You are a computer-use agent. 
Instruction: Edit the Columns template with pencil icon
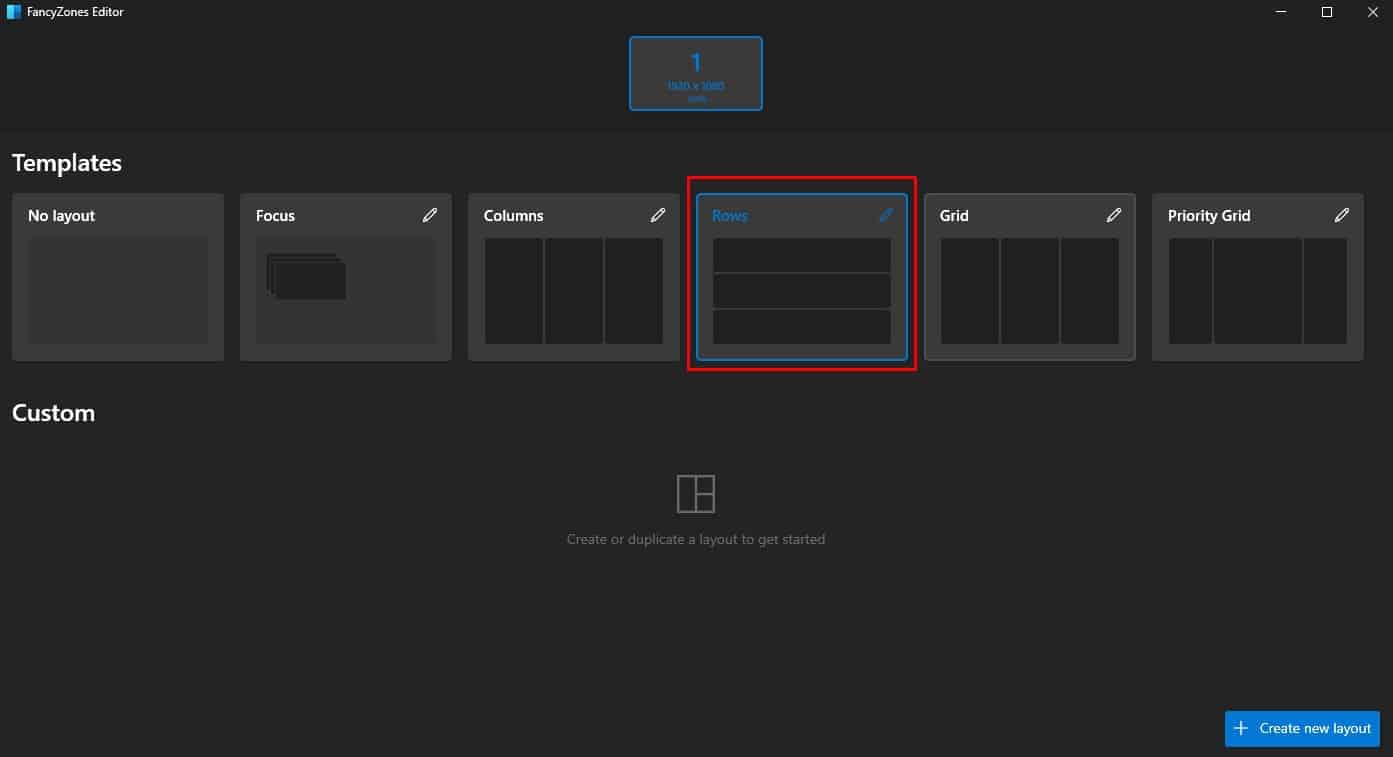658,215
